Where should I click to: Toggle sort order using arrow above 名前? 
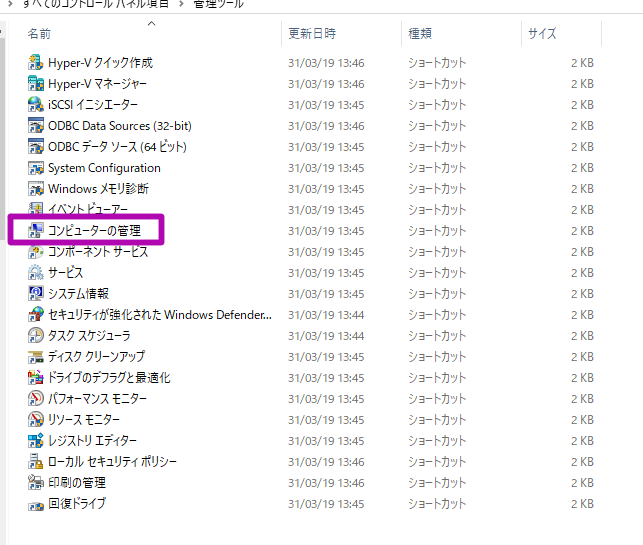pyautogui.click(x=151, y=22)
